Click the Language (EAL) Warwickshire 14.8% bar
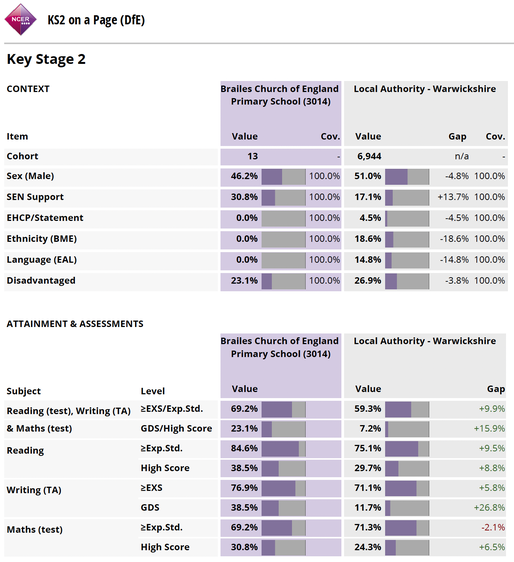The width and height of the screenshot is (514, 562). pyautogui.click(x=407, y=260)
